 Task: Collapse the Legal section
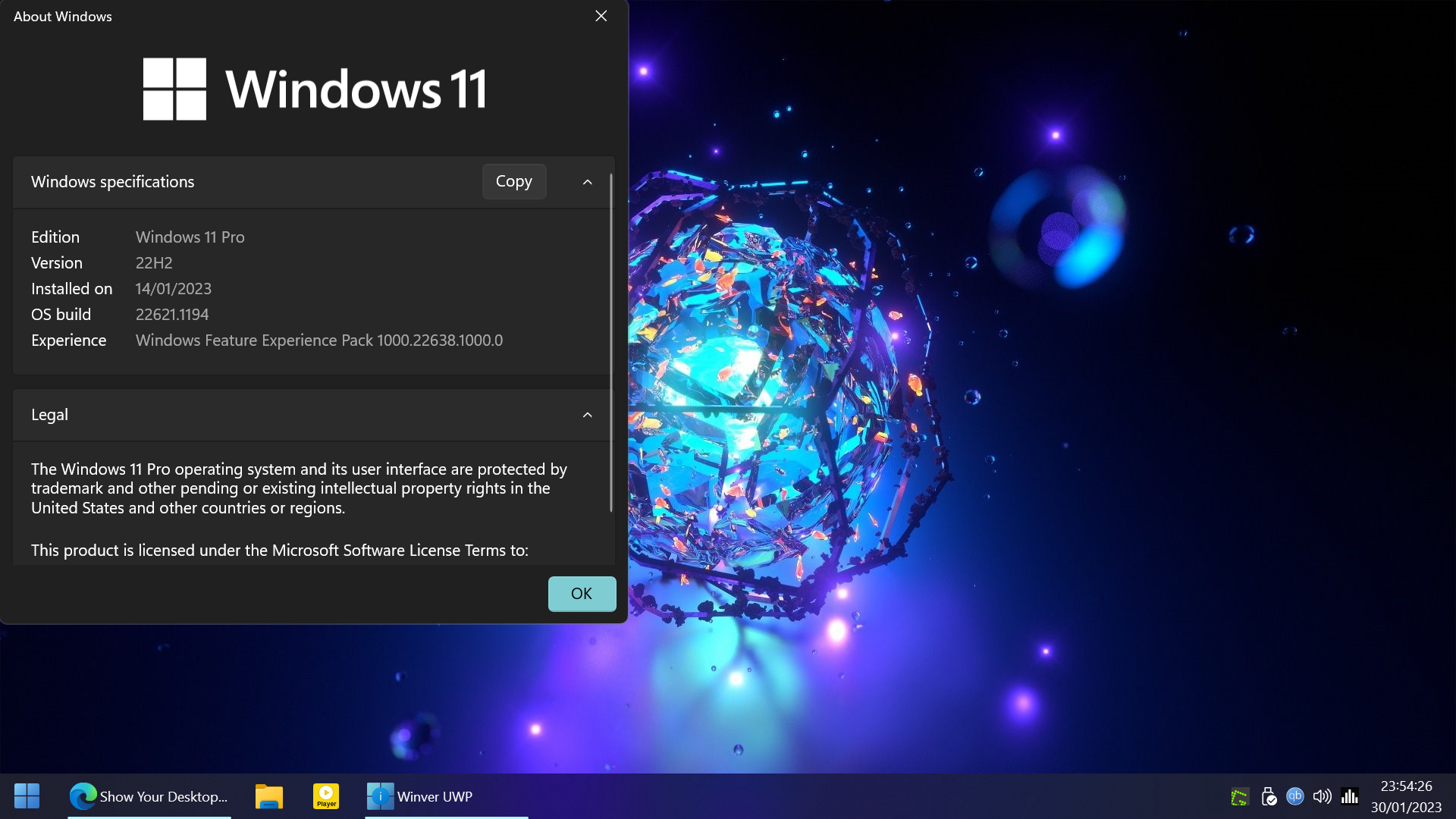[588, 415]
